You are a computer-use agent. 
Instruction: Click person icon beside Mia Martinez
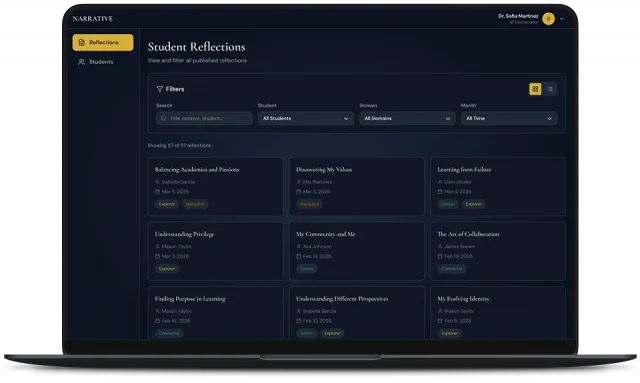pyautogui.click(x=298, y=182)
